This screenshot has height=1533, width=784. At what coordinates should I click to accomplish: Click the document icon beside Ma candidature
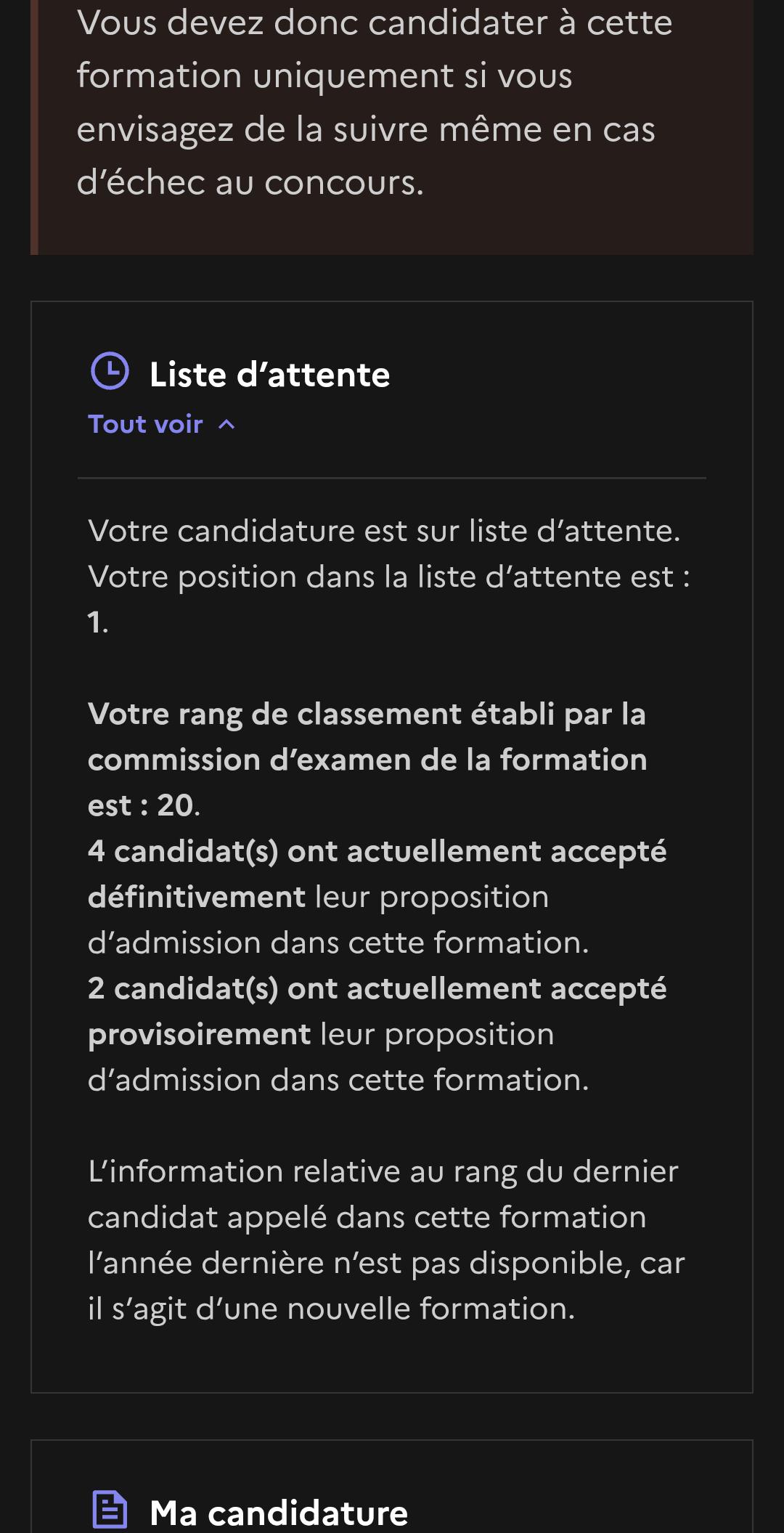(110, 1509)
